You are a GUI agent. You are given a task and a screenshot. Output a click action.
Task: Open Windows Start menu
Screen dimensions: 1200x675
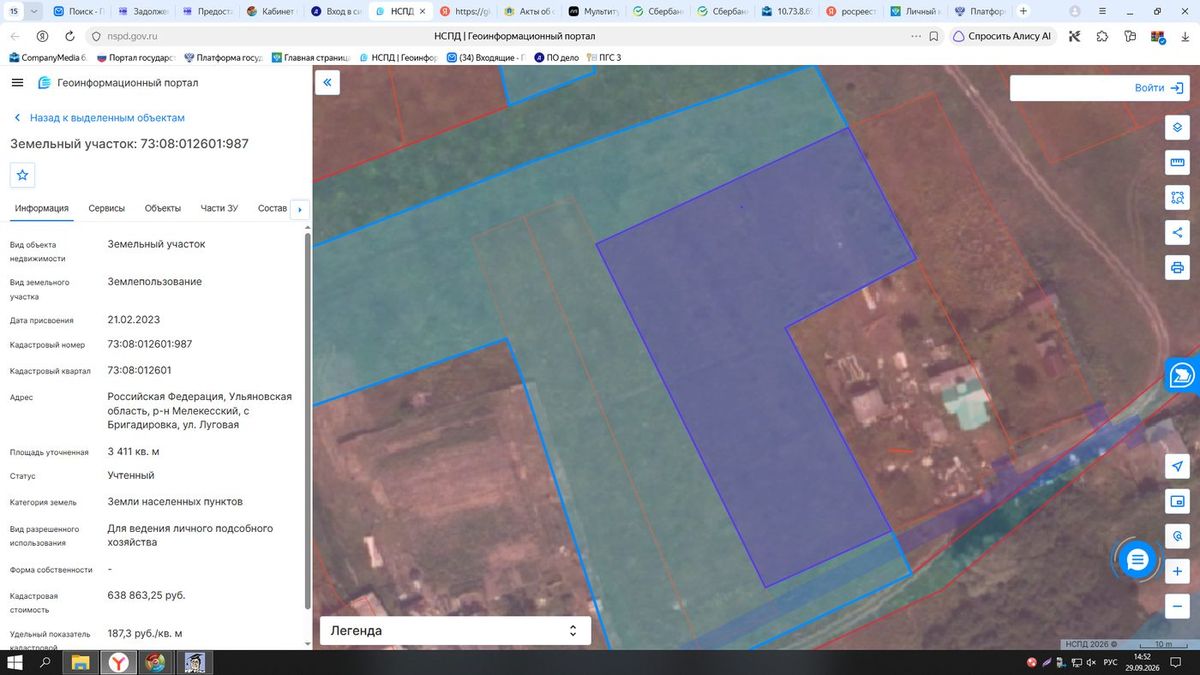15,663
